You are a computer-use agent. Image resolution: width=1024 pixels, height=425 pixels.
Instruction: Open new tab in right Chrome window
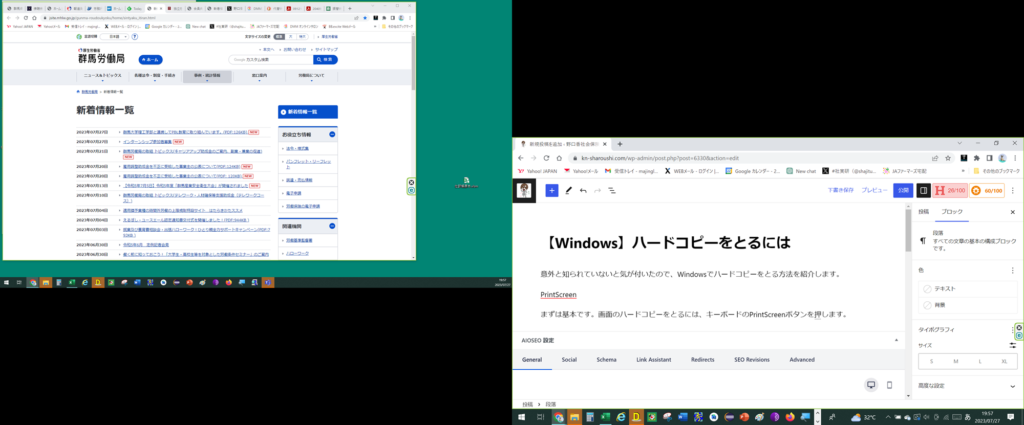tap(620, 144)
